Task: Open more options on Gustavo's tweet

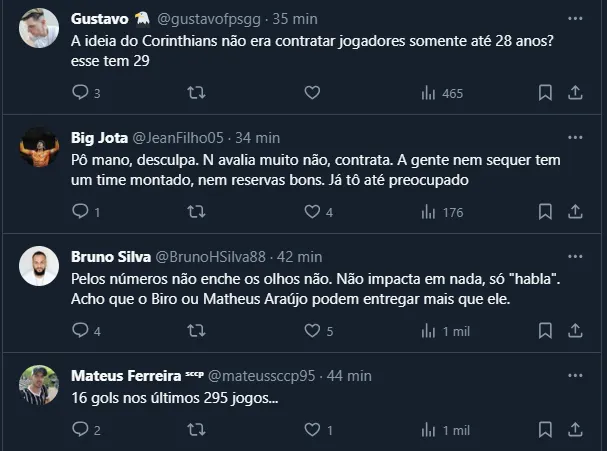Action: pos(575,18)
